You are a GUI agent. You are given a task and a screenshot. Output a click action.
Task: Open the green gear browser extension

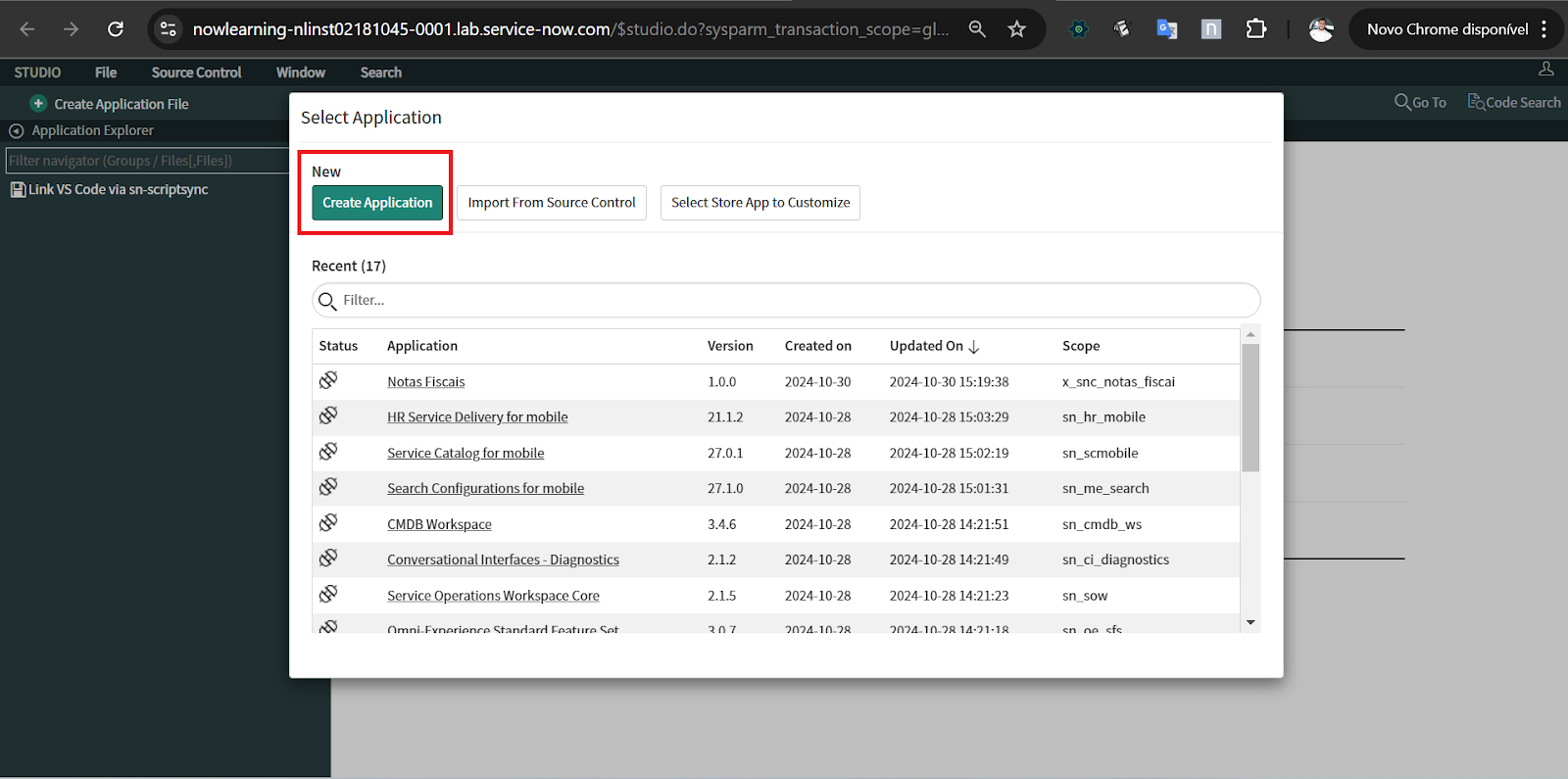pyautogui.click(x=1079, y=29)
